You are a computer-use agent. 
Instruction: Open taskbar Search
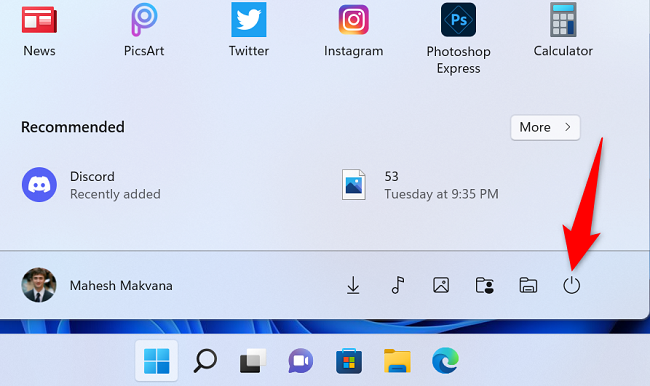click(x=205, y=361)
